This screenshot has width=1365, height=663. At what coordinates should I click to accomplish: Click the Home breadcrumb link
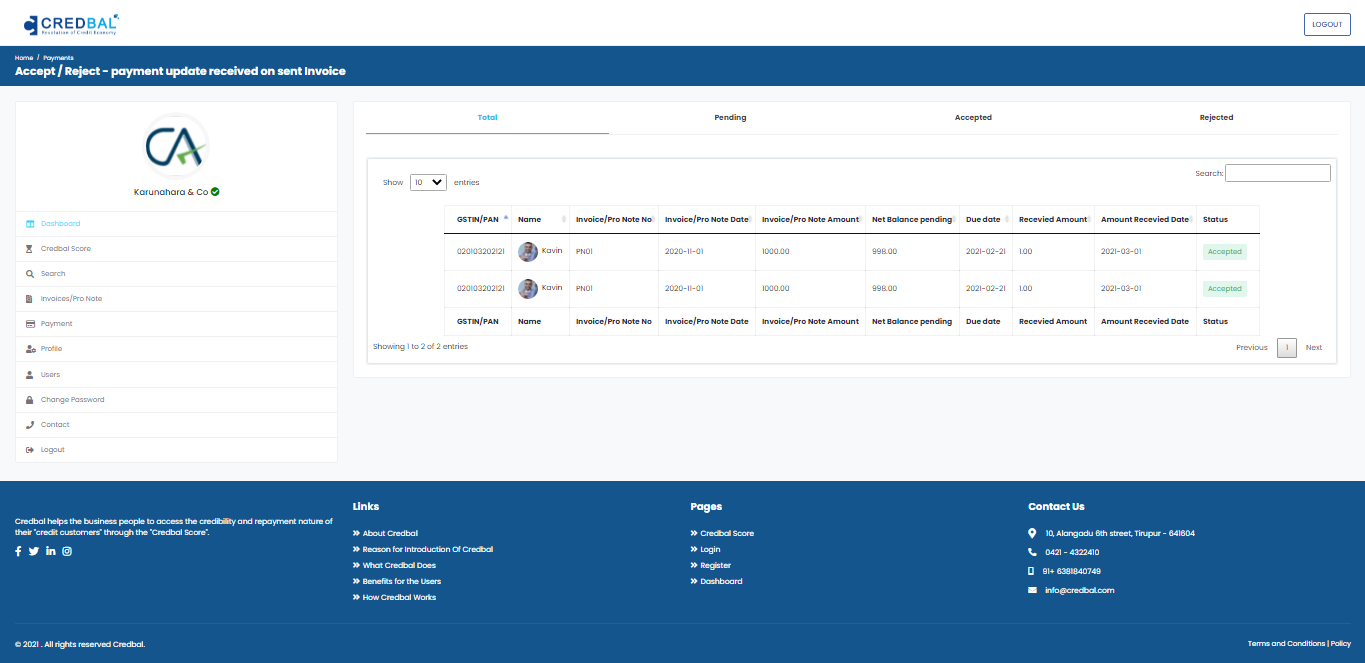(x=24, y=58)
